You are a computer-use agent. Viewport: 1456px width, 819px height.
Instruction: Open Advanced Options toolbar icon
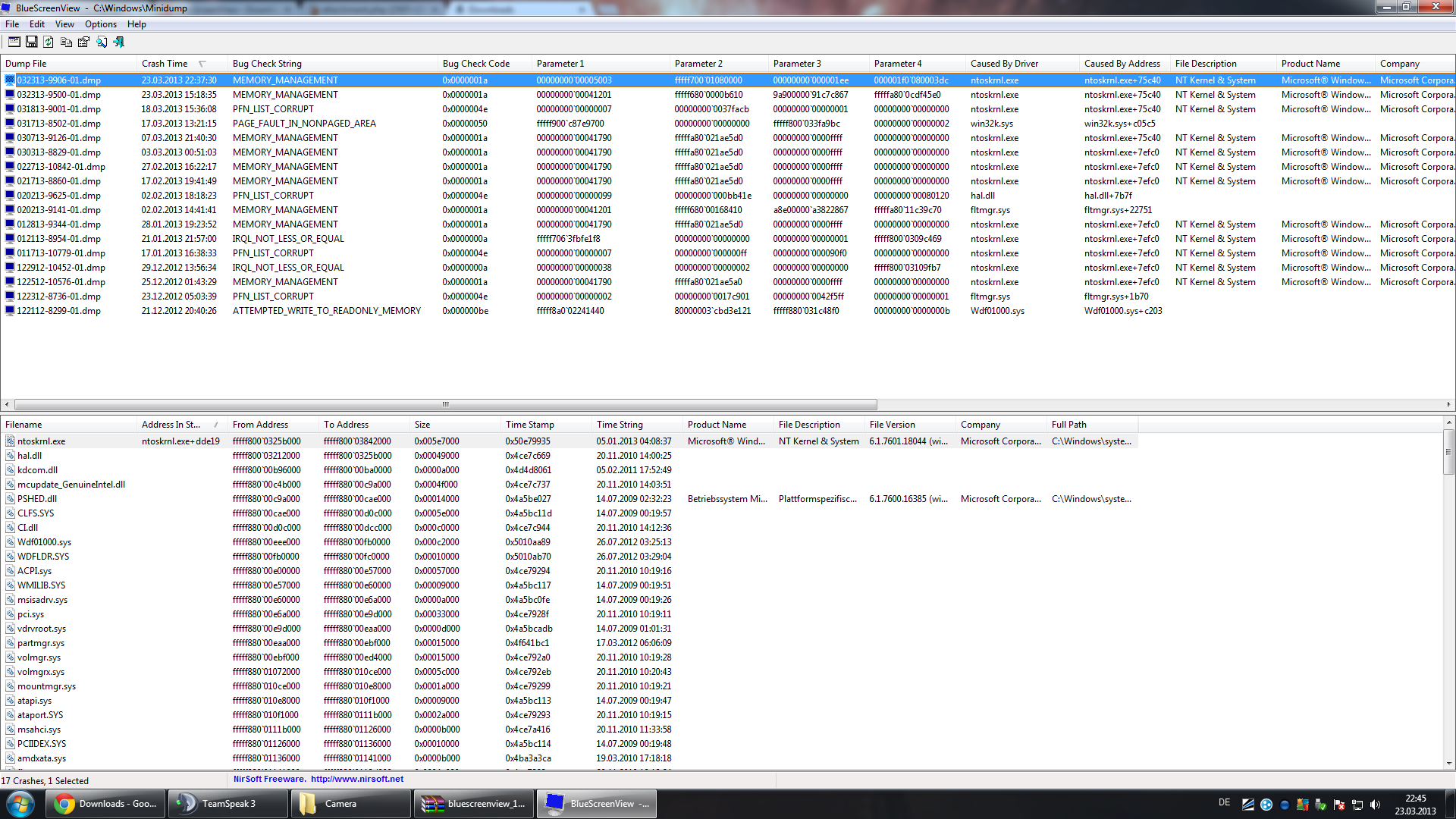point(14,42)
